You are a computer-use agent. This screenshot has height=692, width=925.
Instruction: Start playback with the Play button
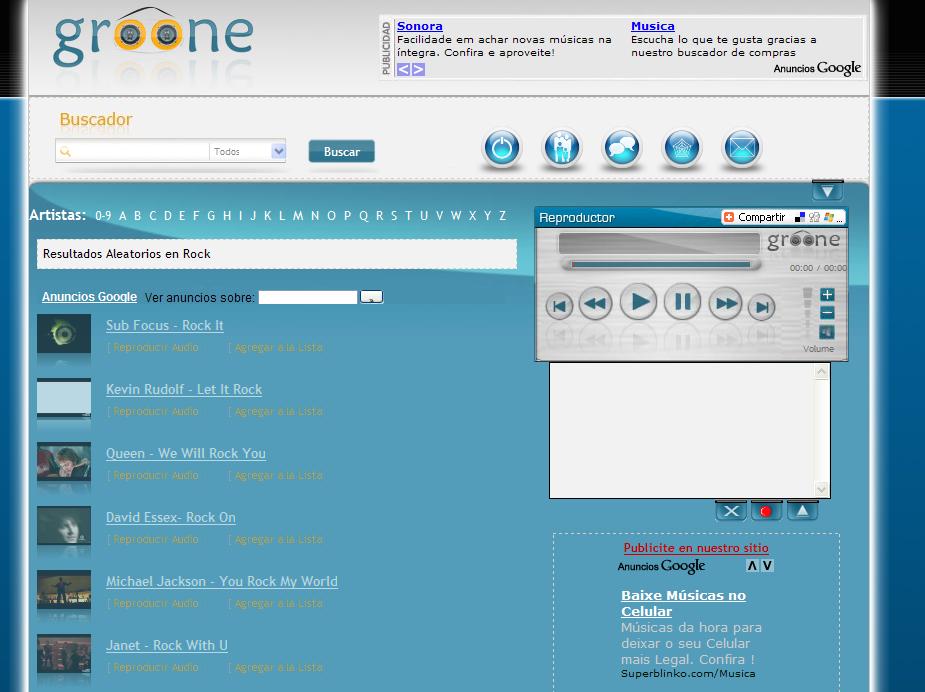[x=638, y=301]
